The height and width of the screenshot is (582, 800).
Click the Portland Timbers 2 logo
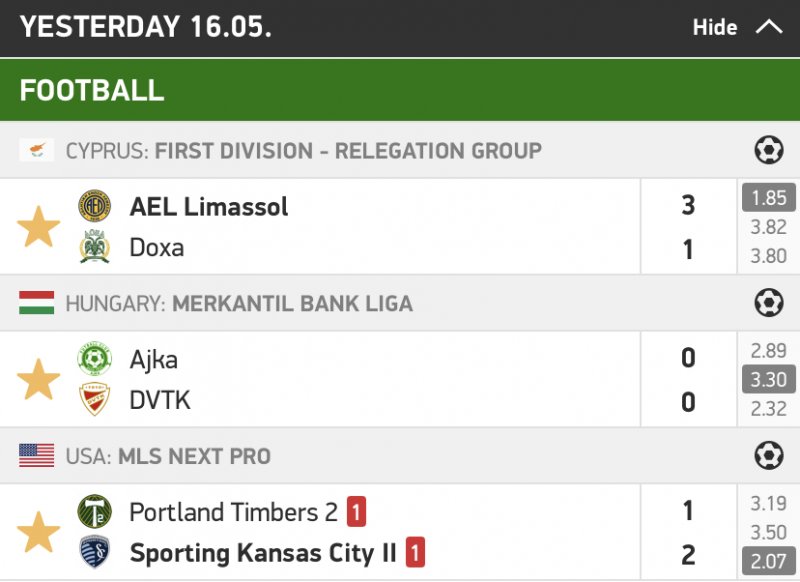point(95,512)
